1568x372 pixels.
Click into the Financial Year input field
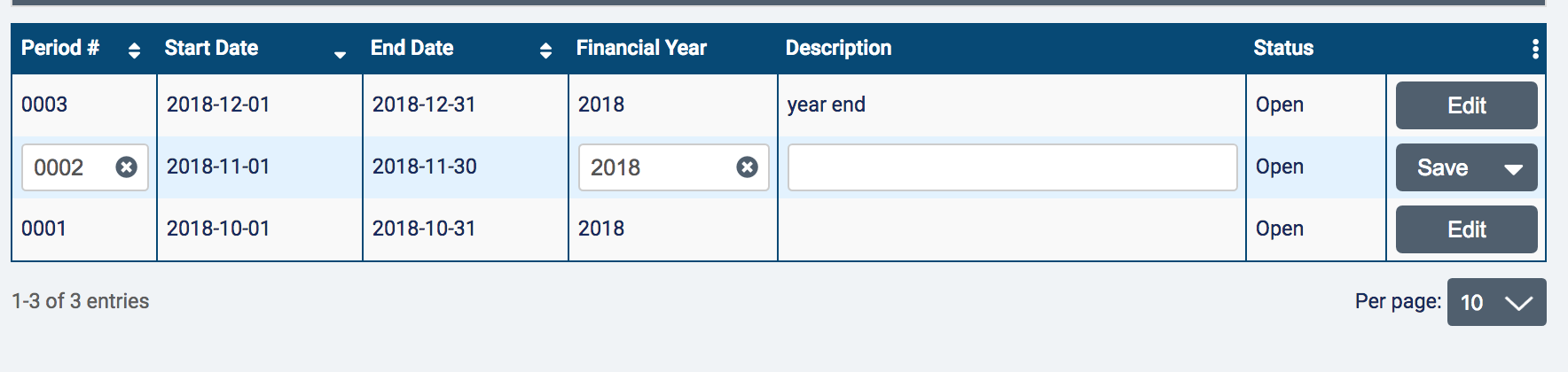click(x=656, y=167)
